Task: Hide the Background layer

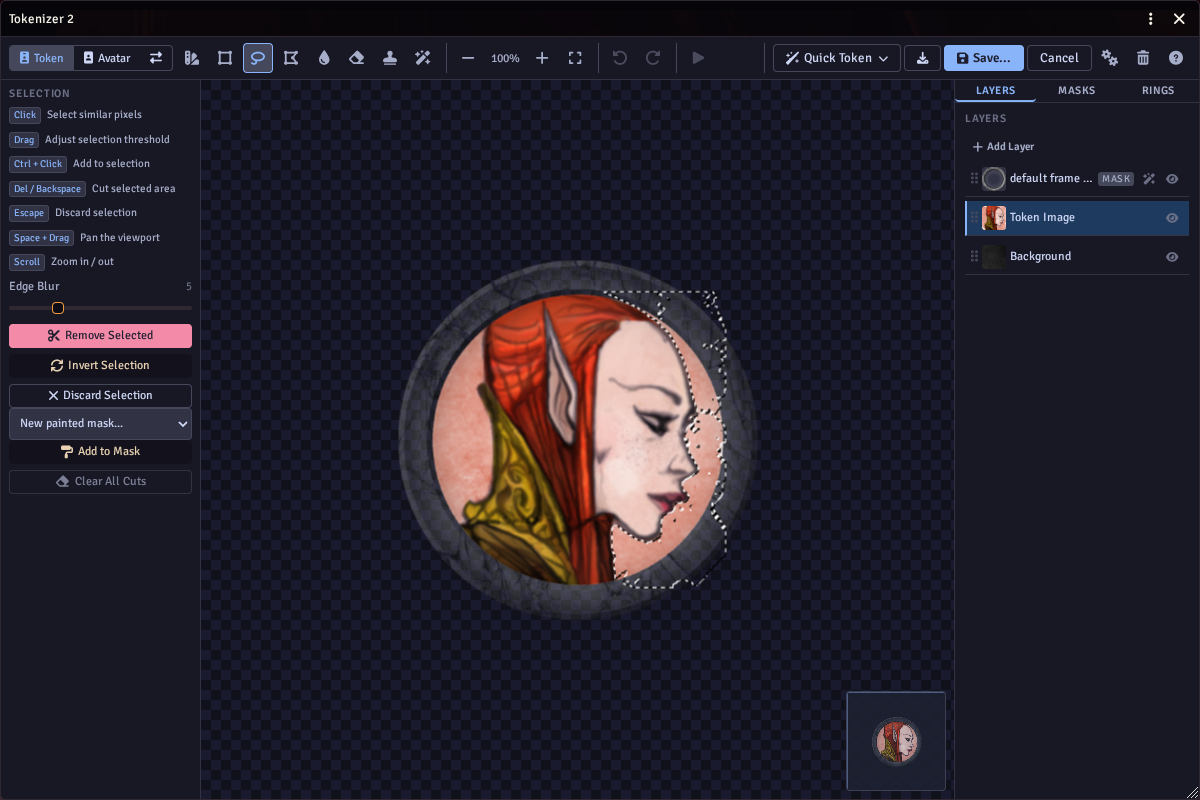Action: click(1172, 257)
